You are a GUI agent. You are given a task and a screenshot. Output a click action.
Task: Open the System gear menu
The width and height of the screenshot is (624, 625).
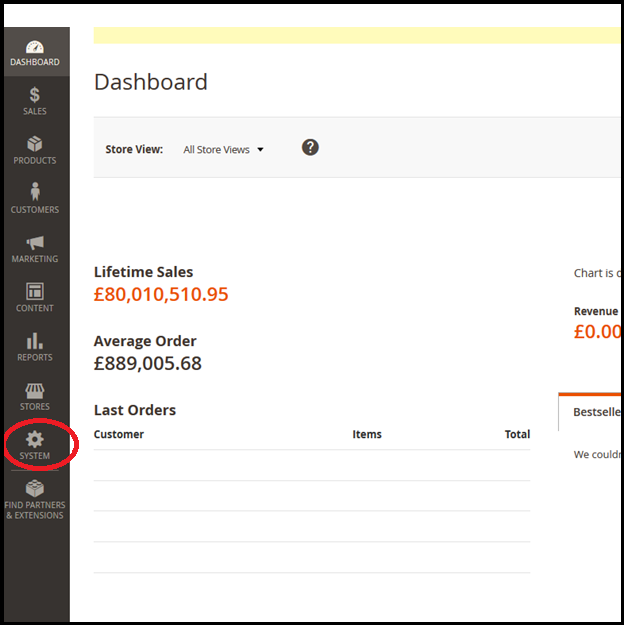35,445
